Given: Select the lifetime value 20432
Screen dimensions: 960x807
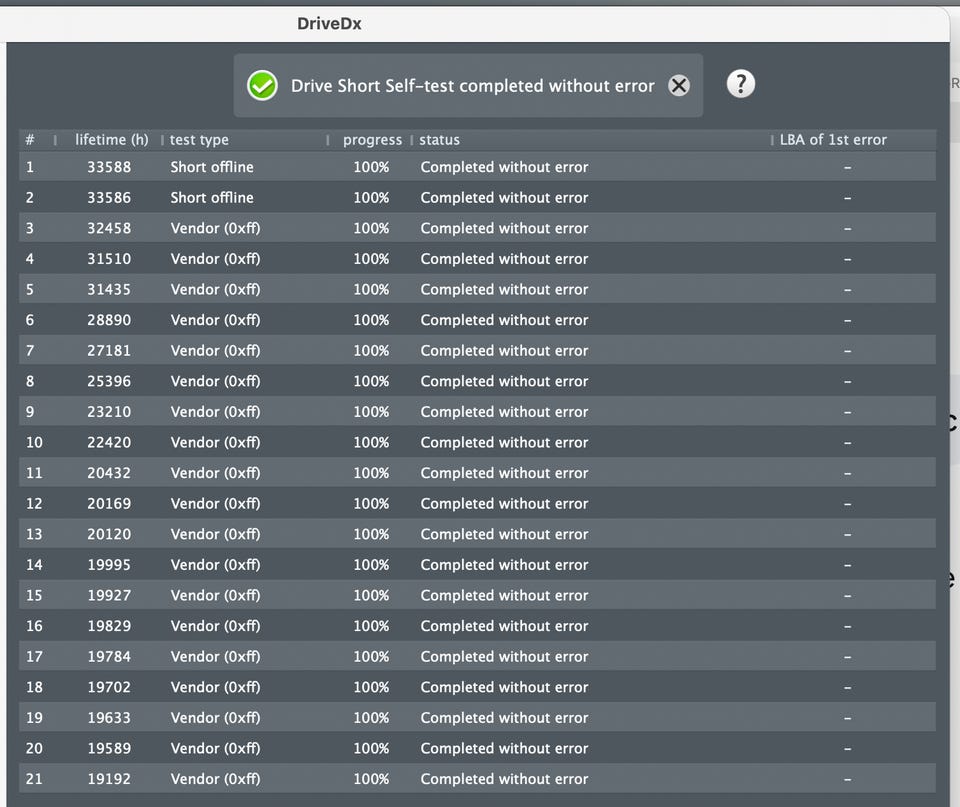Looking at the screenshot, I should click(x=109, y=473).
